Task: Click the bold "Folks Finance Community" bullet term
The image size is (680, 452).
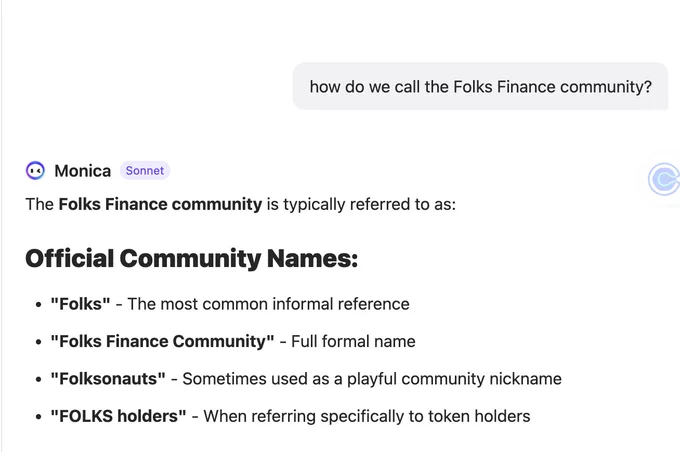Action: pyautogui.click(x=162, y=341)
